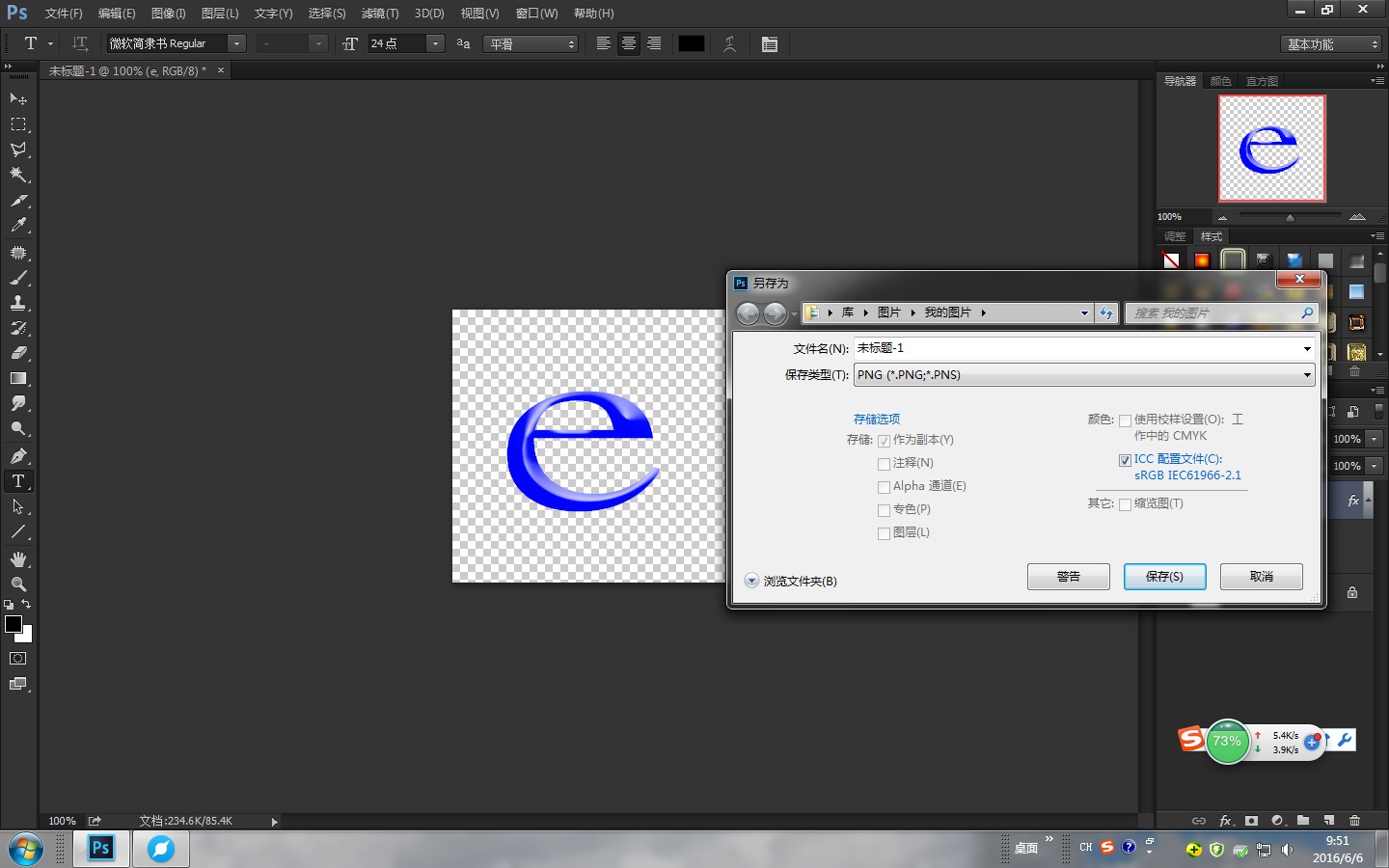Open the anti-aliasing 平滑 dropdown
1389x868 pixels.
(530, 43)
